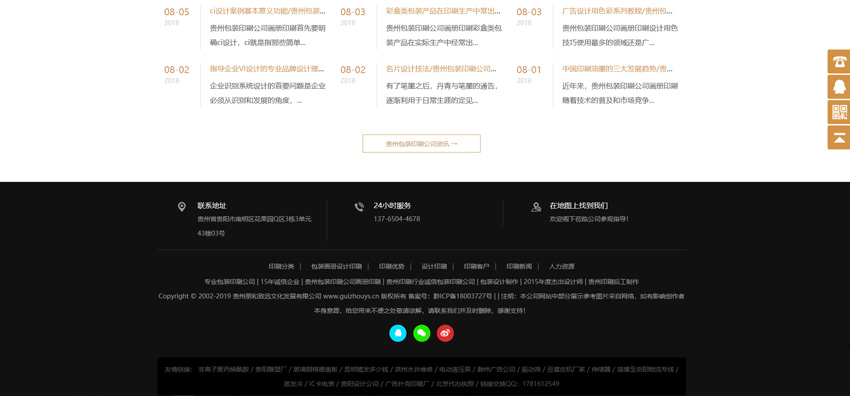Click friend link 滨州水井维修
Image resolution: width=850 pixels, height=396 pixels.
pyautogui.click(x=414, y=369)
